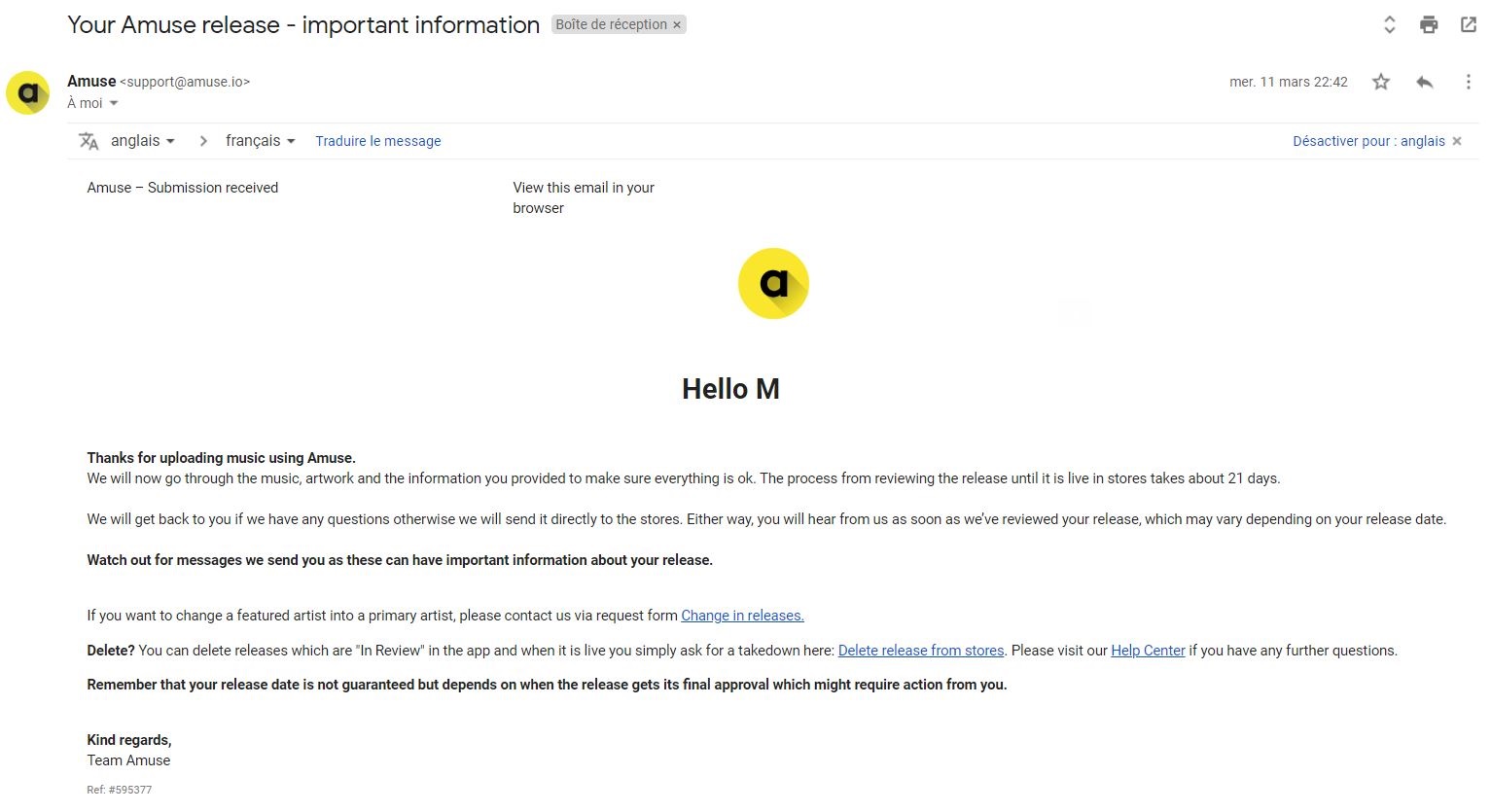Click Amuse – Submission received text
This screenshot has height=812, width=1491.
click(x=183, y=188)
